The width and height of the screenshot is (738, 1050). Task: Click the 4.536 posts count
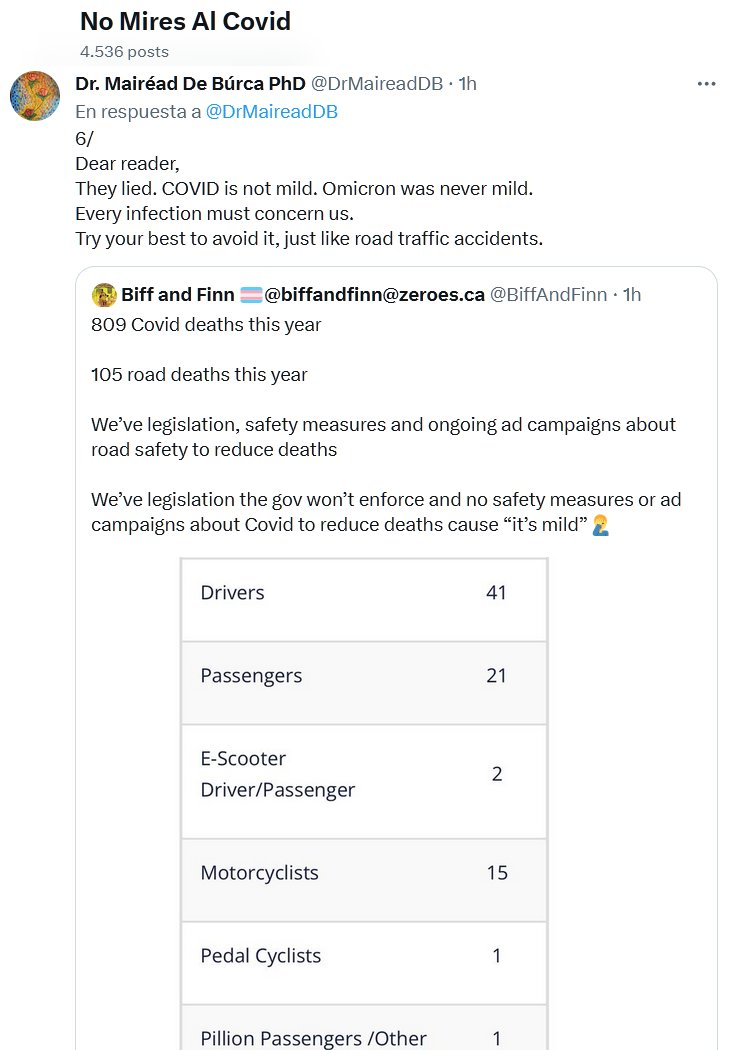click(x=124, y=52)
